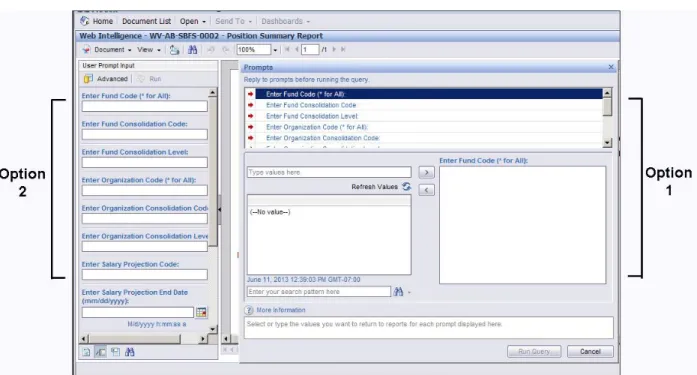
Task: Select the 'Enter Organization Code (* for All)' prompt
Action: click(424, 127)
